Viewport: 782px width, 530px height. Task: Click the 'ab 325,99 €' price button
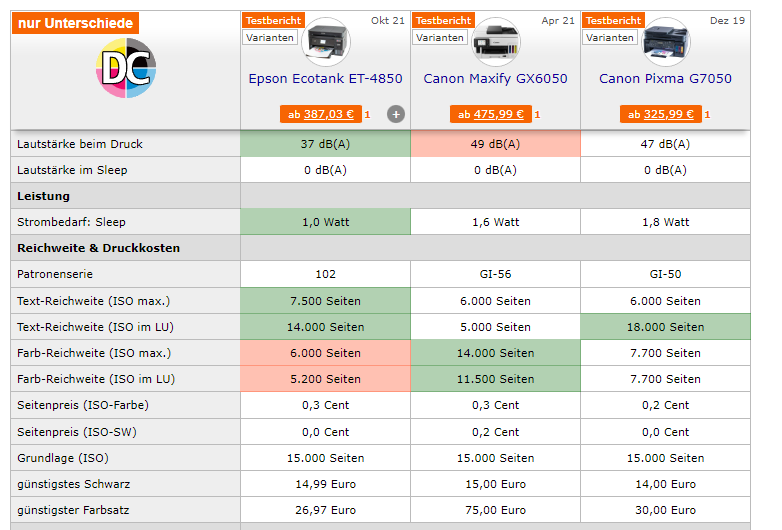(x=661, y=114)
